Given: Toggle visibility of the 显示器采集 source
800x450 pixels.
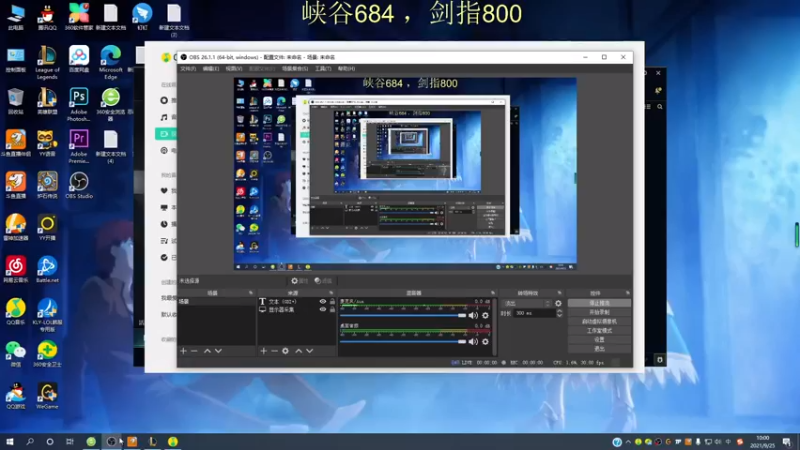Looking at the screenshot, I should point(323,309).
